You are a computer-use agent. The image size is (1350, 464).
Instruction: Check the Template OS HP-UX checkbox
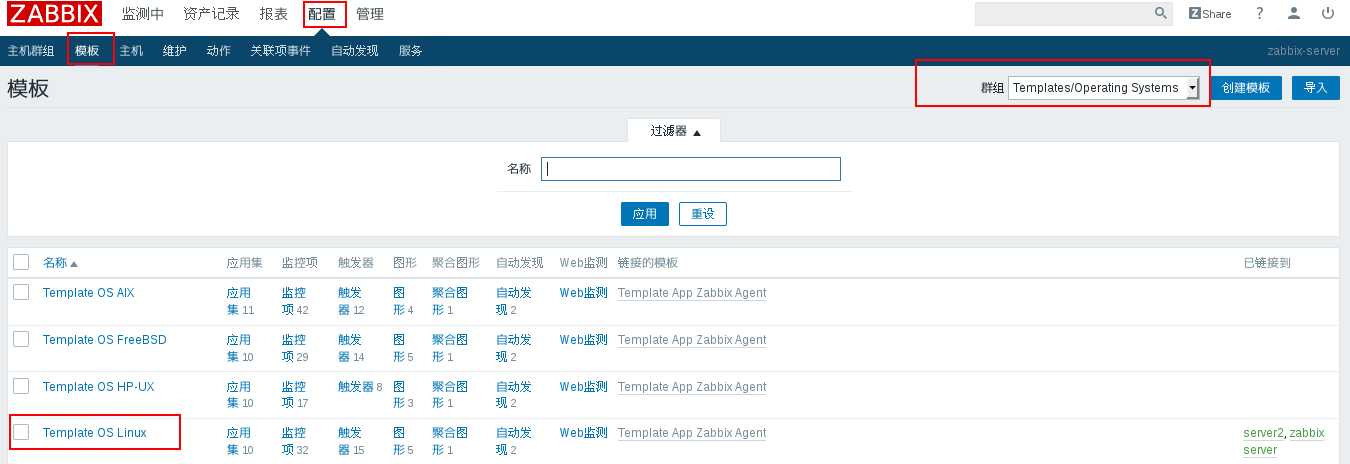tap(21, 386)
